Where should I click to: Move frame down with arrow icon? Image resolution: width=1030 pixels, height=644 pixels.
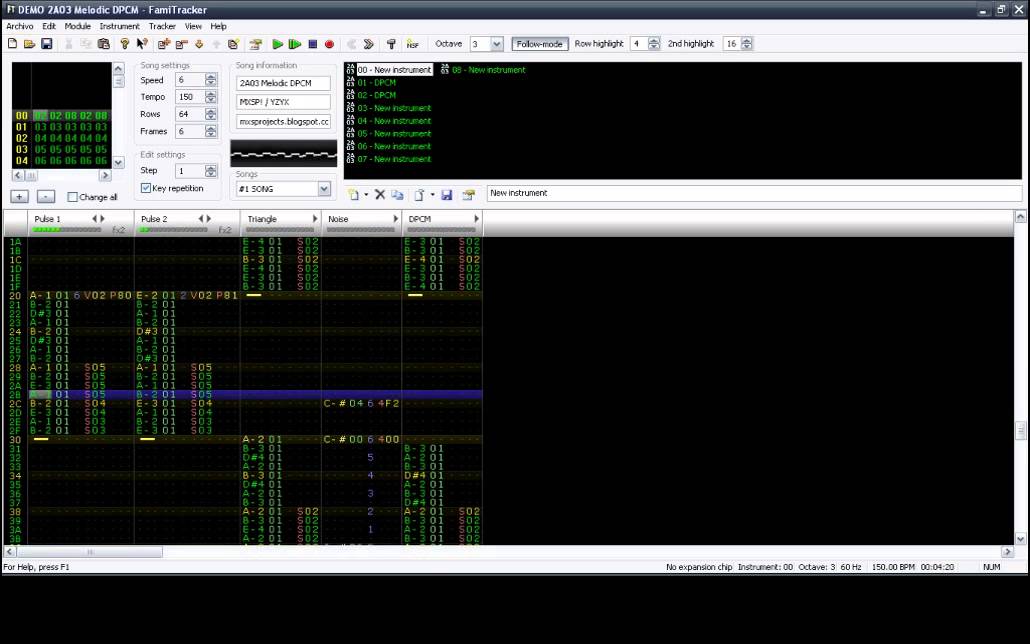(x=198, y=44)
